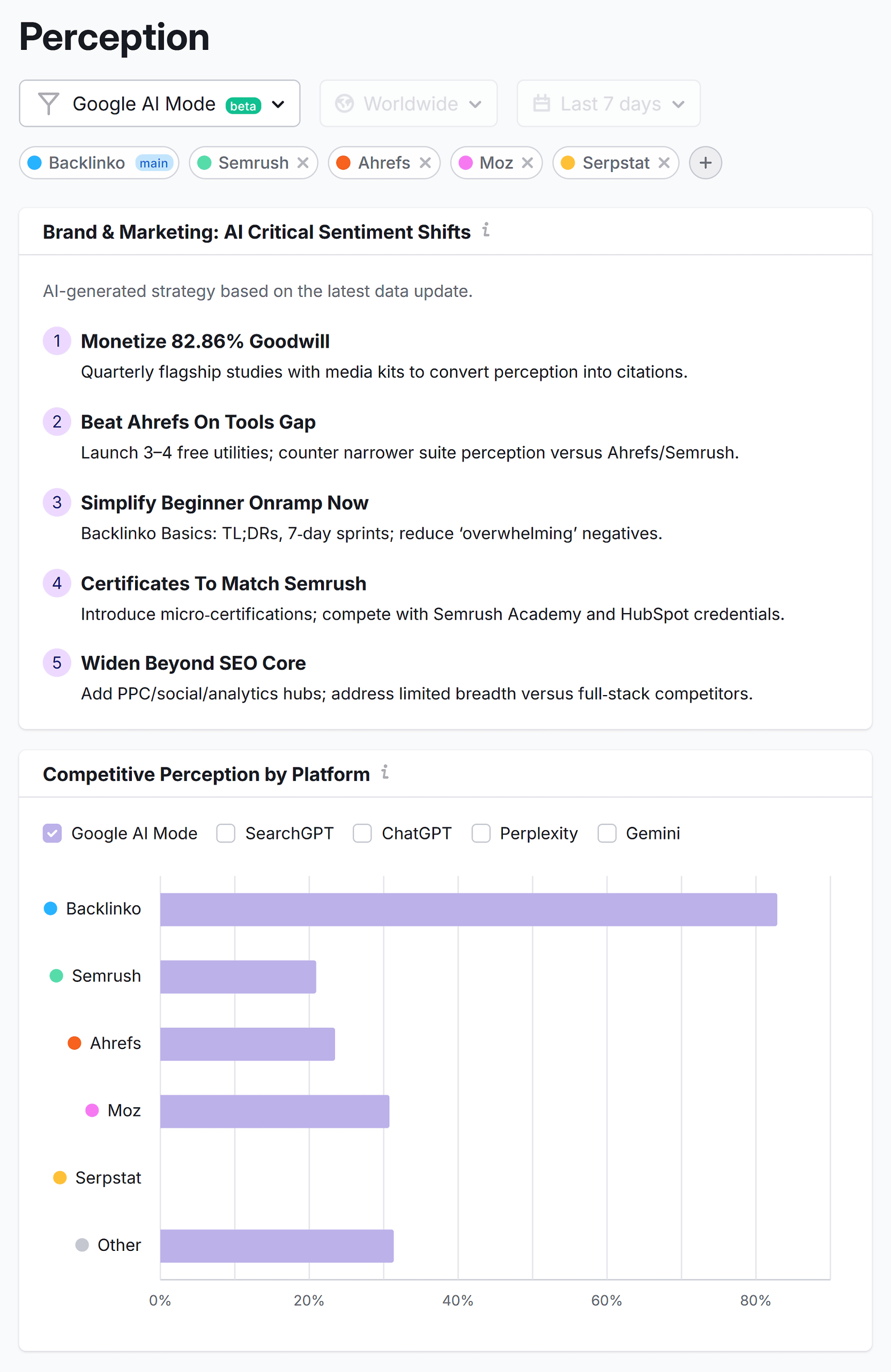Open the Worldwide location dropdown
Viewport: 891px width, 1372px height.
(409, 104)
